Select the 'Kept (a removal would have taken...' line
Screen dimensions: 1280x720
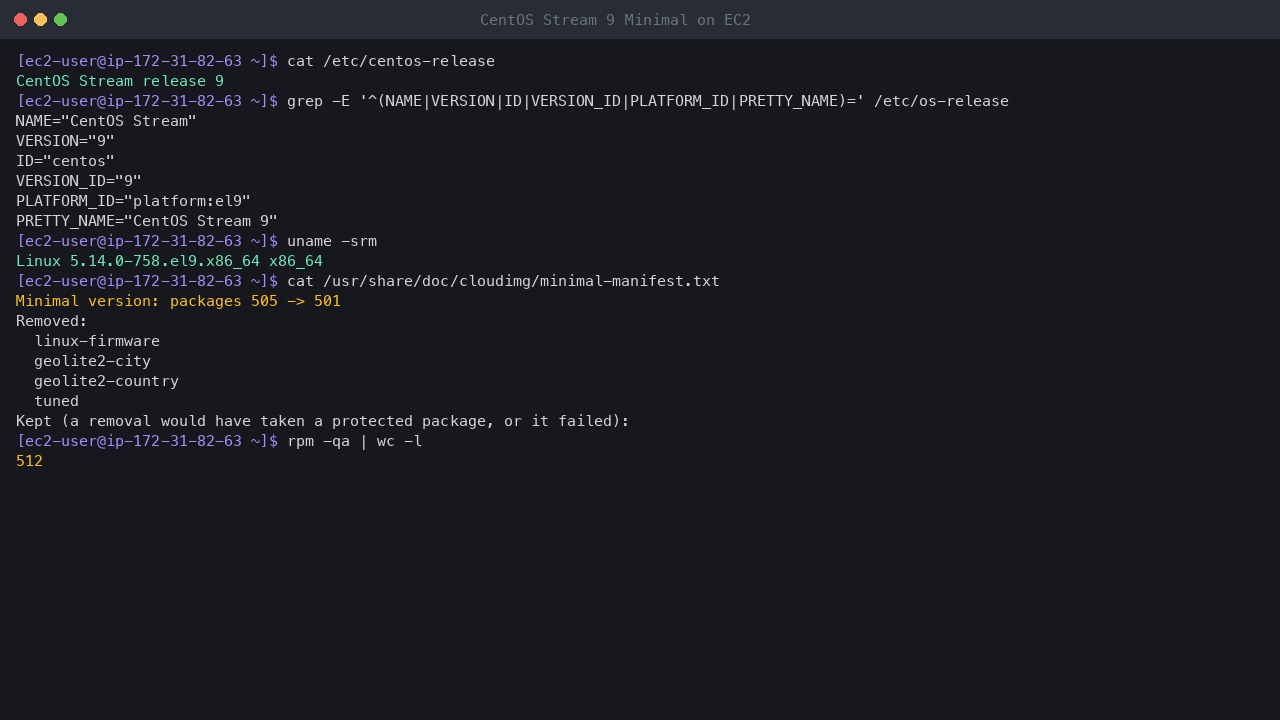point(323,421)
